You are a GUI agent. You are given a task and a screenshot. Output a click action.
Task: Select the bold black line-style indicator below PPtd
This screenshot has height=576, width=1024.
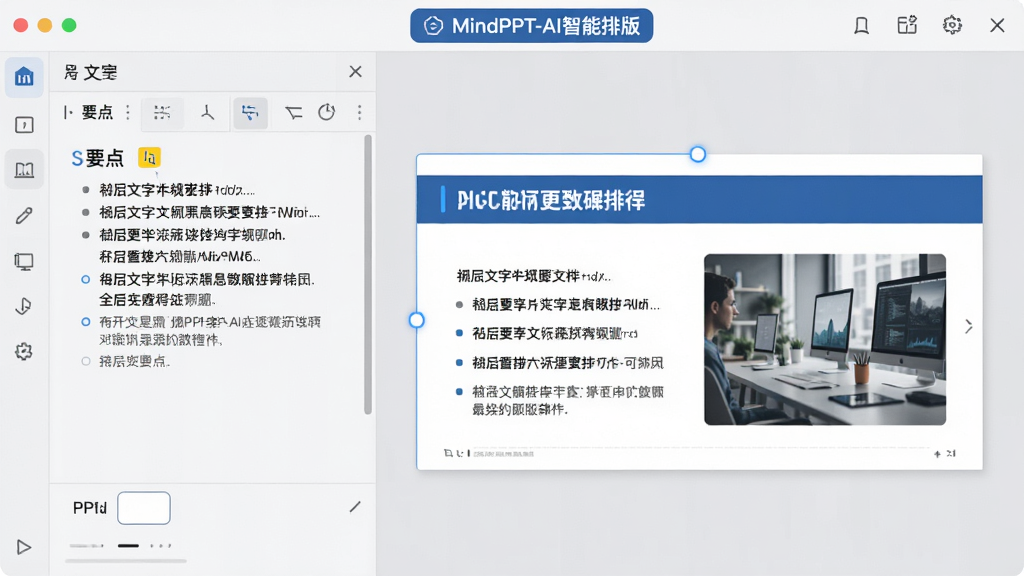[128, 545]
